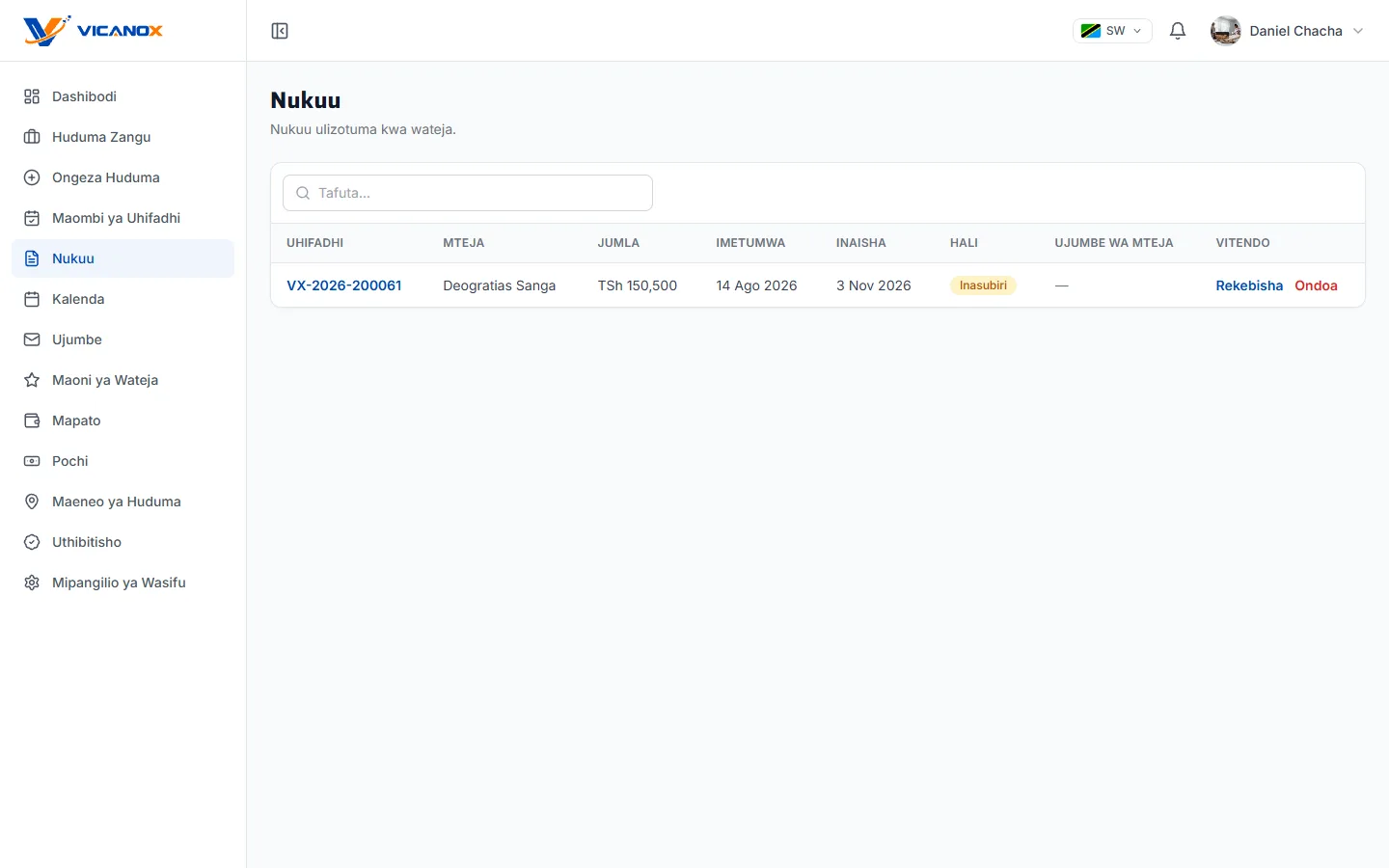Click the UJUMBE WA MTEJA column header
The width and height of the screenshot is (1389, 868).
[x=1114, y=243]
